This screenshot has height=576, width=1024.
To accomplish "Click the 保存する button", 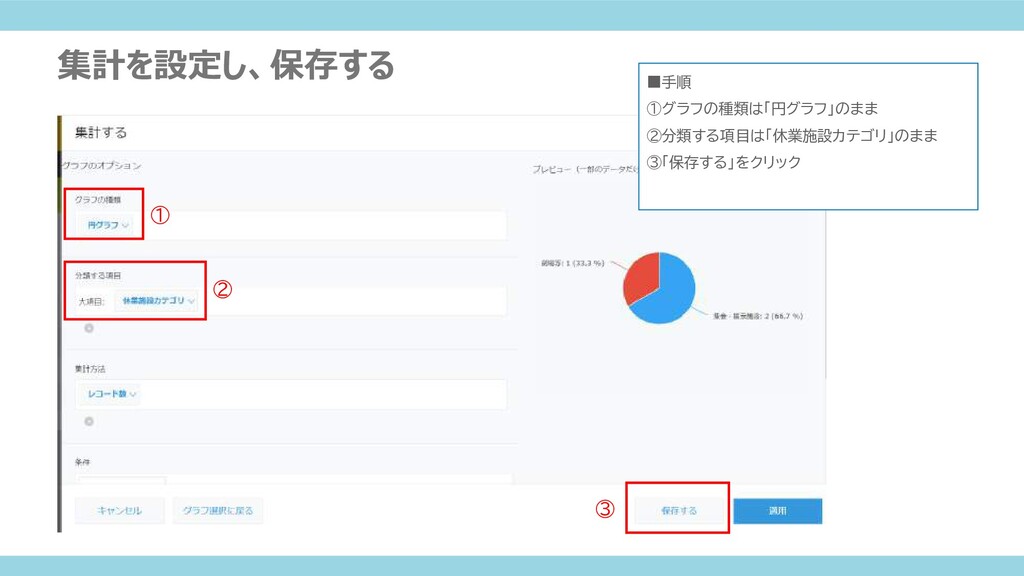I will coord(679,511).
